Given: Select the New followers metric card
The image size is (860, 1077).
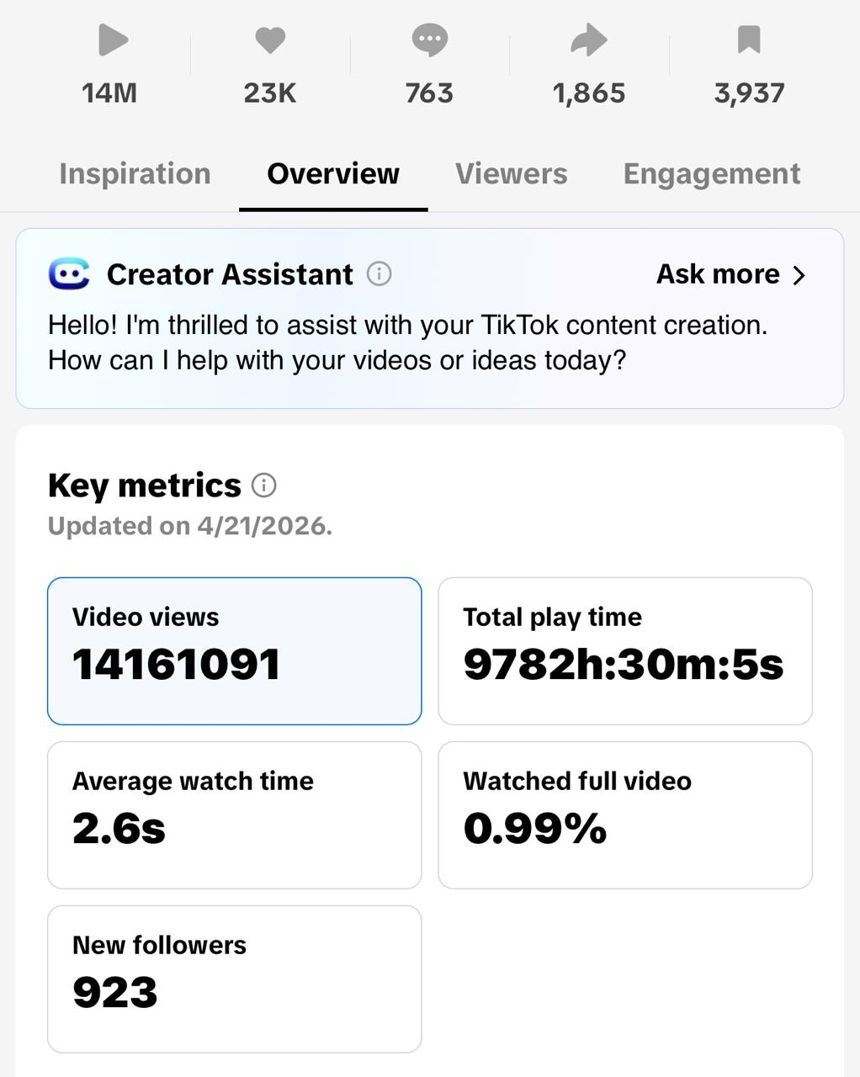Looking at the screenshot, I should pos(234,979).
